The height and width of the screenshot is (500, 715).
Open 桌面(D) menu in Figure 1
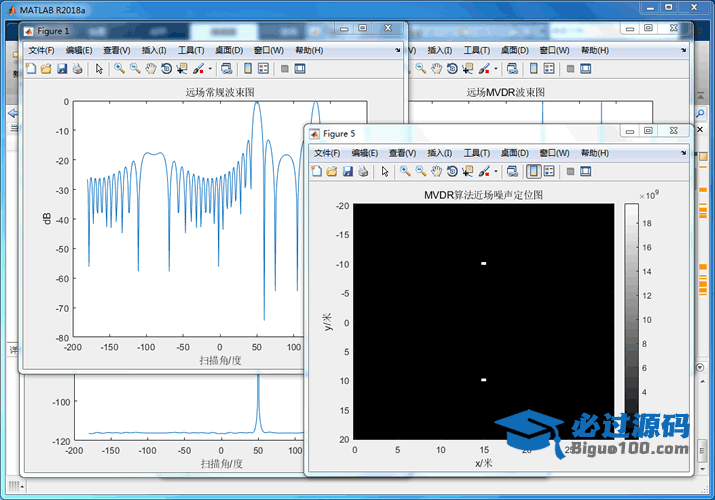(x=229, y=50)
